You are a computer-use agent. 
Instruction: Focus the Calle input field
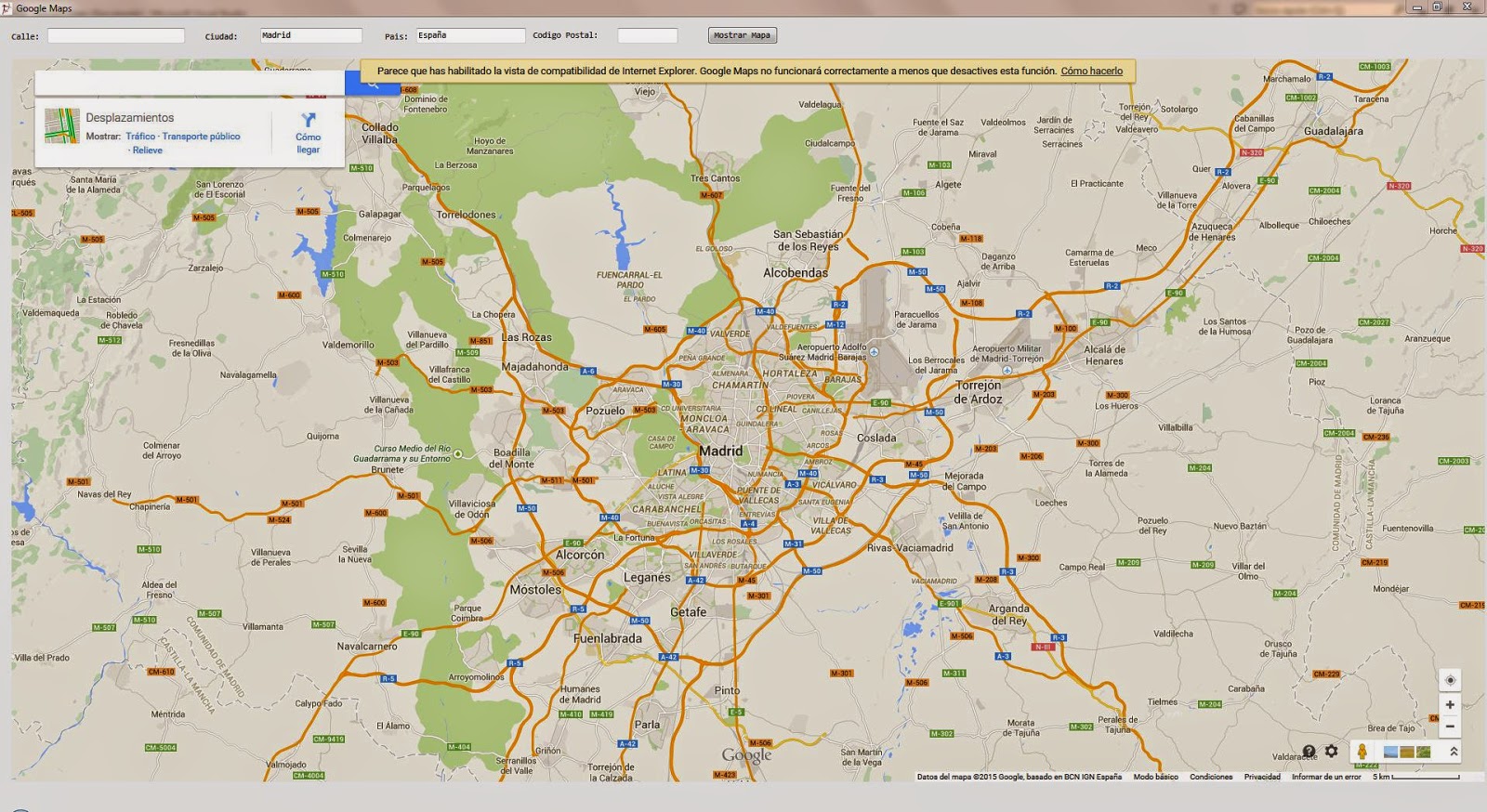116,35
